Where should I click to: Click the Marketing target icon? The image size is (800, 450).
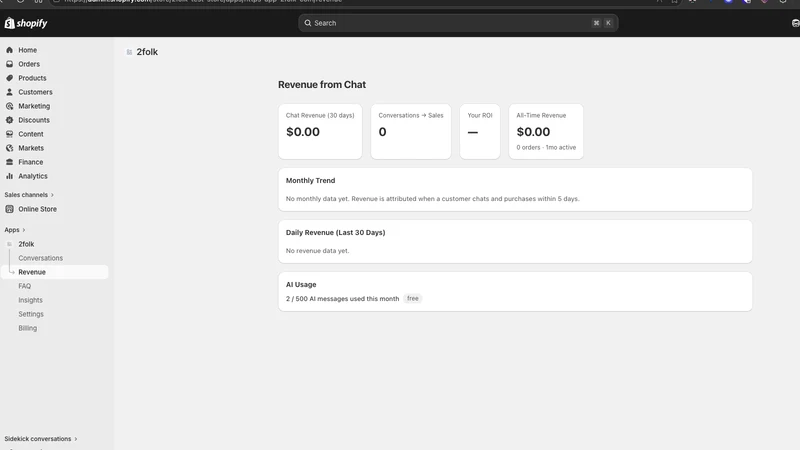click(9, 106)
